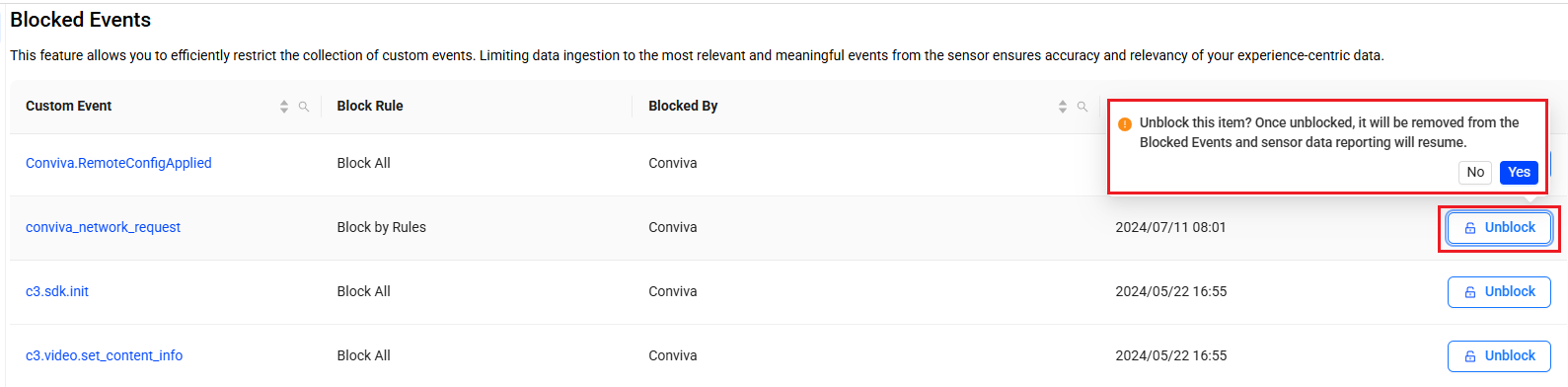1568x387 pixels.
Task: Click the orange warning icon in popup
Action: coord(1125,124)
